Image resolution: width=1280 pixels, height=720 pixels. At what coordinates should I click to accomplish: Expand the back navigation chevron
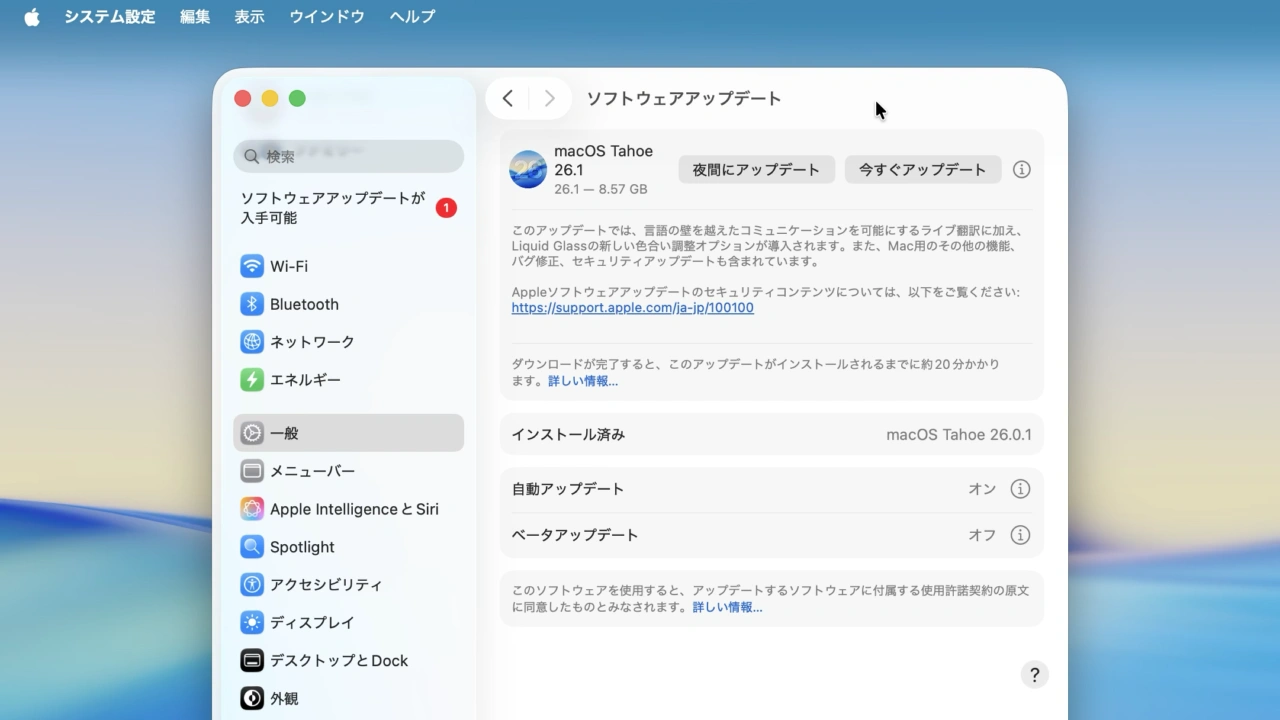[507, 98]
